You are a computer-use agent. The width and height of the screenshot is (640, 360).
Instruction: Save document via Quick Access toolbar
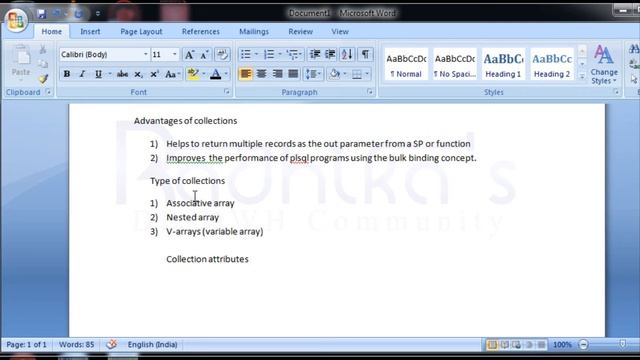(x=41, y=13)
